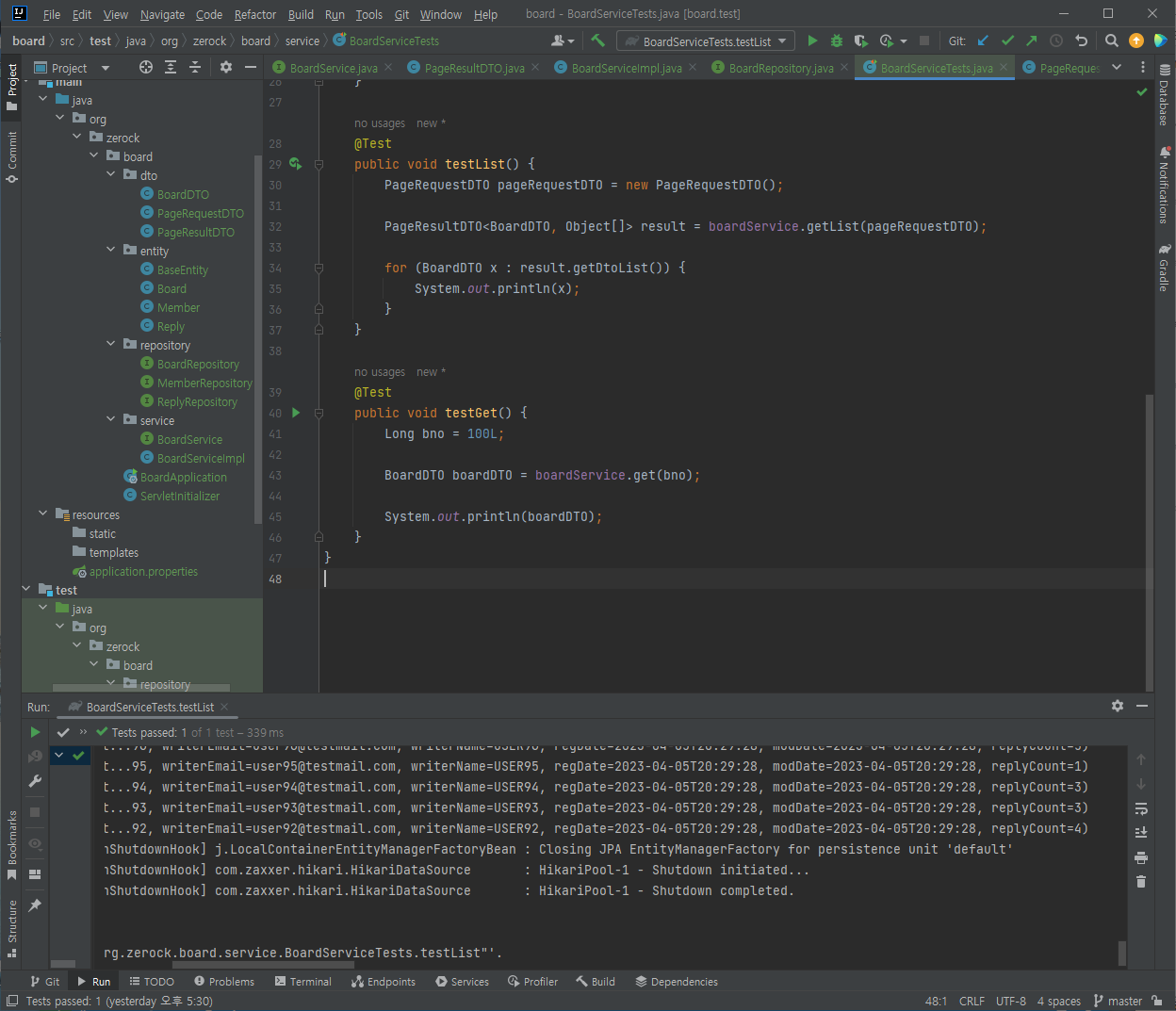This screenshot has width=1176, height=1011.
Task: Click the Build Project hammer icon
Action: click(597, 41)
